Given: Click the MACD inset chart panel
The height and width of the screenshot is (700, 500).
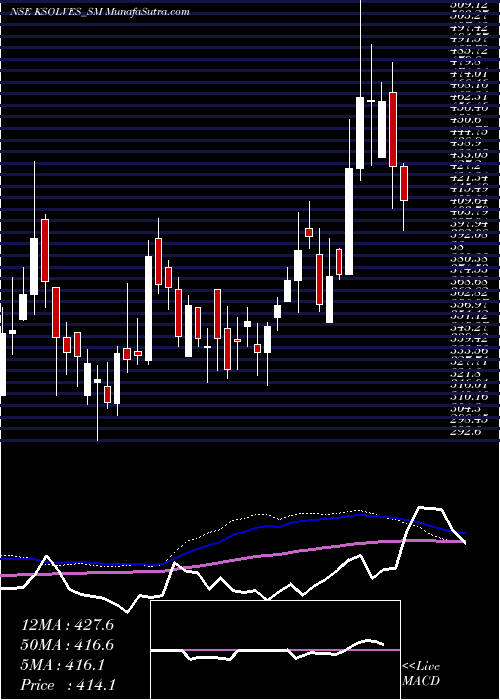Looking at the screenshot, I should [x=275, y=650].
